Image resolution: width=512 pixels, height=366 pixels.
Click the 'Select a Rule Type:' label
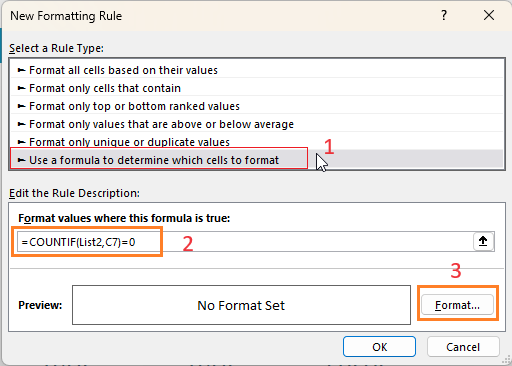pos(56,48)
